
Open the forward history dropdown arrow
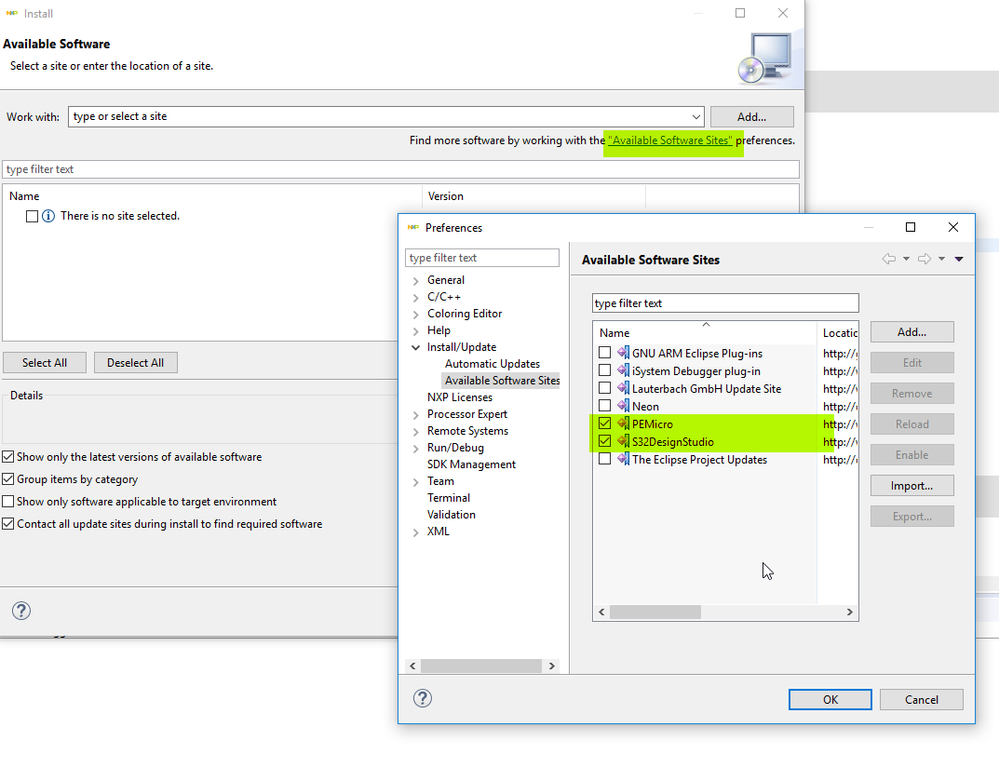pos(941,259)
